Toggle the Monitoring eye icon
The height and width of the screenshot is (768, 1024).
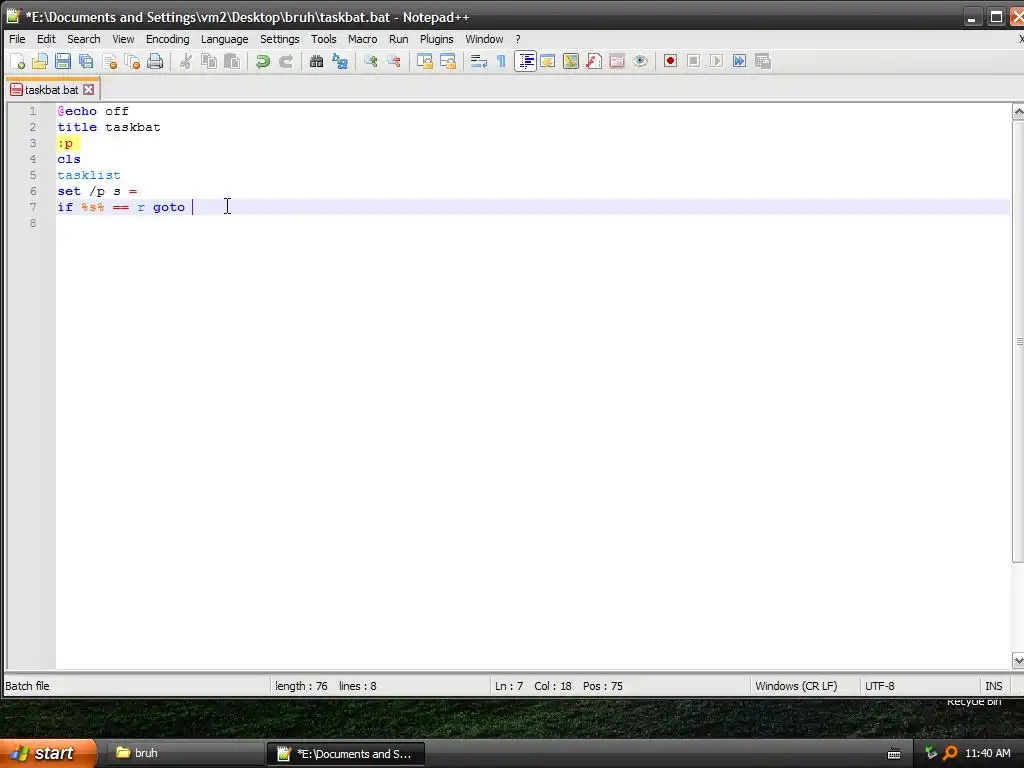640,61
